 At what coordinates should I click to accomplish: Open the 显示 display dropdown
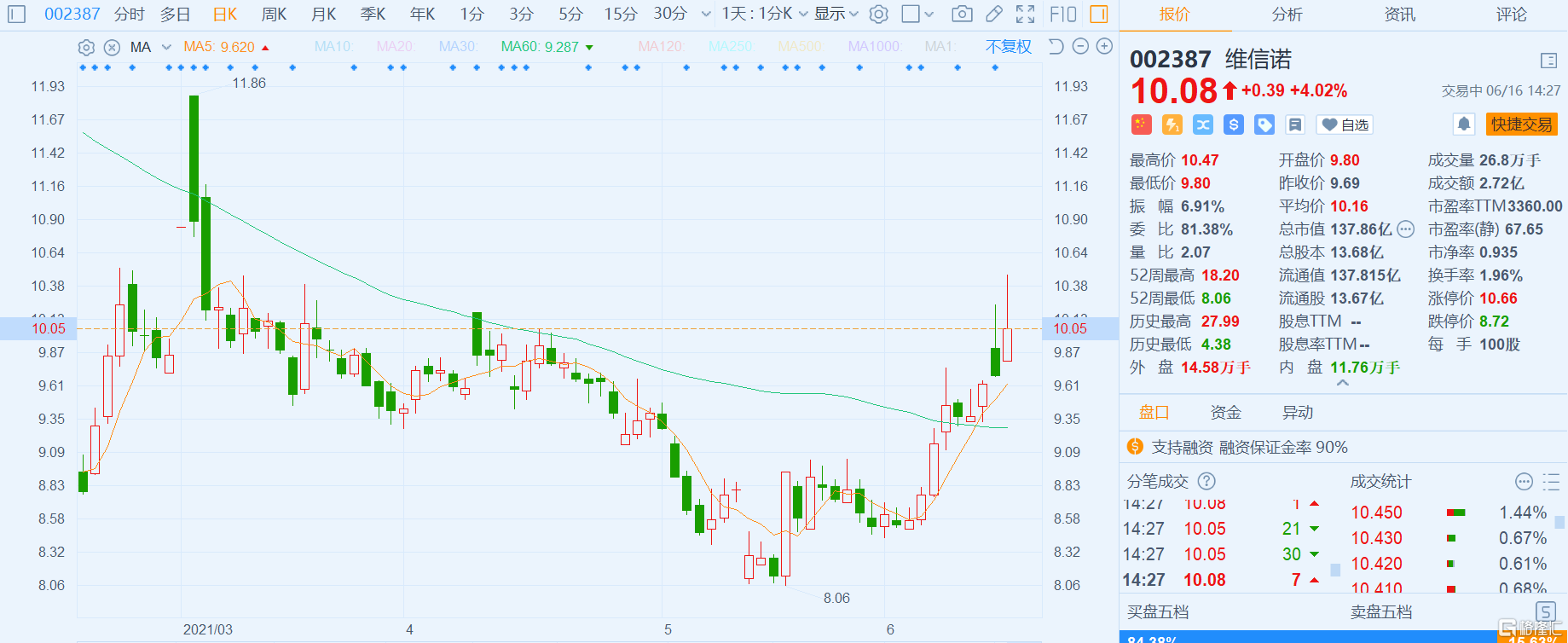[x=836, y=14]
